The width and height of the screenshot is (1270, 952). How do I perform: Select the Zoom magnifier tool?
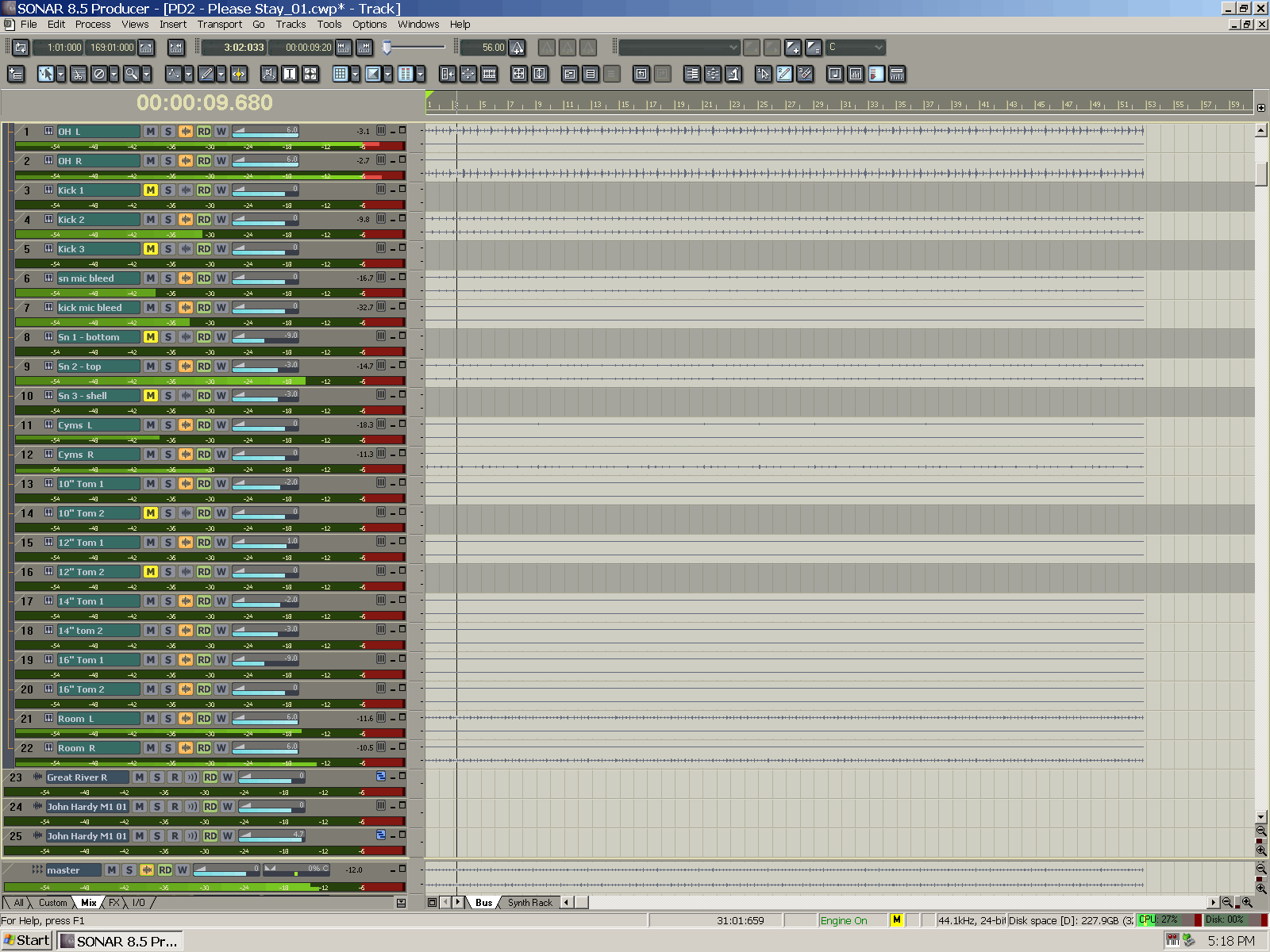pos(131,74)
